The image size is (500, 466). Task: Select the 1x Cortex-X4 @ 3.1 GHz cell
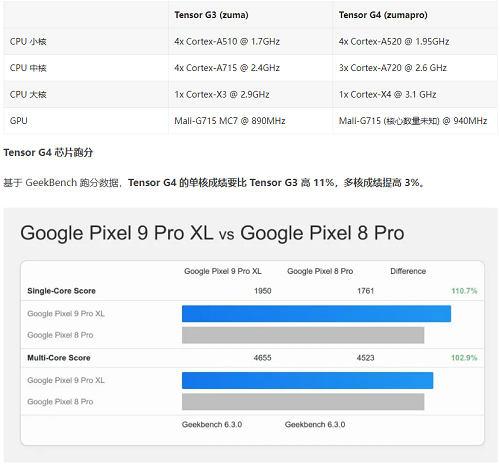point(387,95)
